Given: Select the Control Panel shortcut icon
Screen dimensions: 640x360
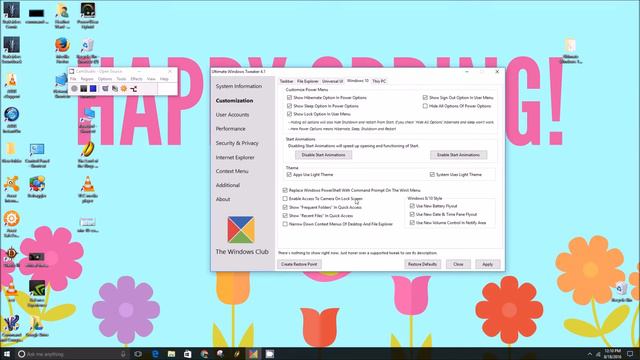Looking at the screenshot, I should (x=37, y=155).
